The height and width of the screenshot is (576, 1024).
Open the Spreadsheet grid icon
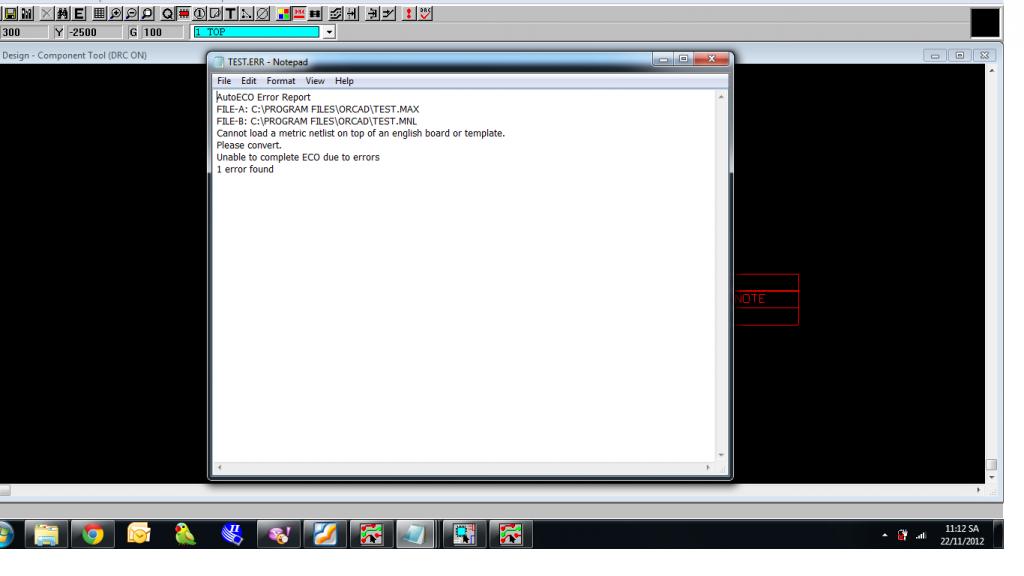(x=99, y=14)
